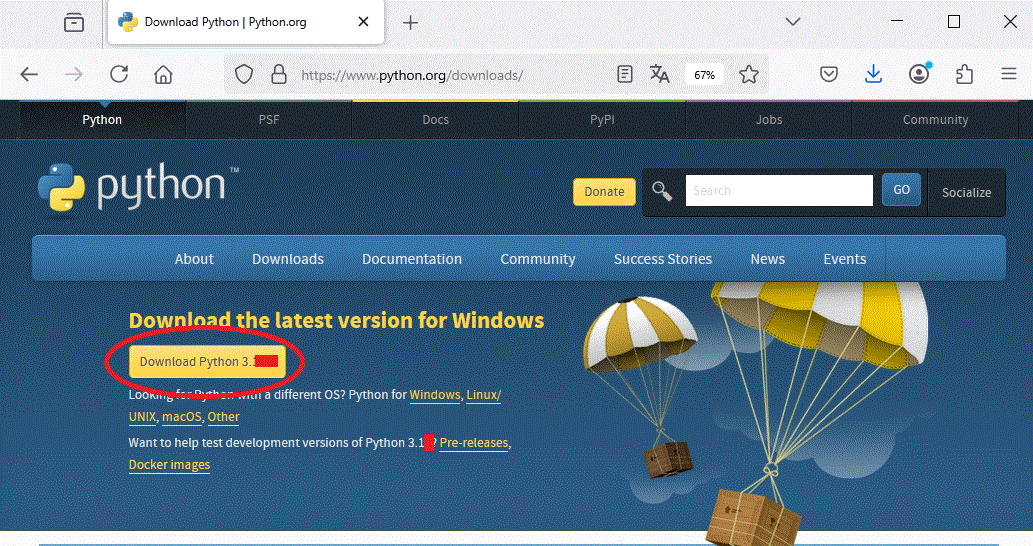Image resolution: width=1033 pixels, height=546 pixels.
Task: Open the Docker images link
Action: [x=169, y=465]
